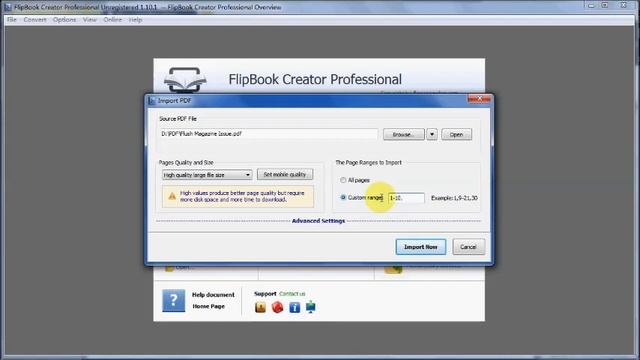Select the All pages radio option
The image size is (640, 360).
point(343,180)
